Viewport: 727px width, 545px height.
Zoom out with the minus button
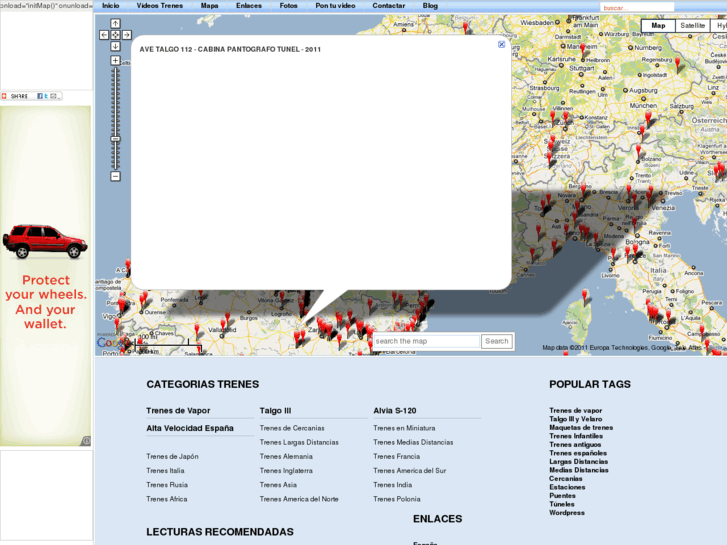pos(115,176)
